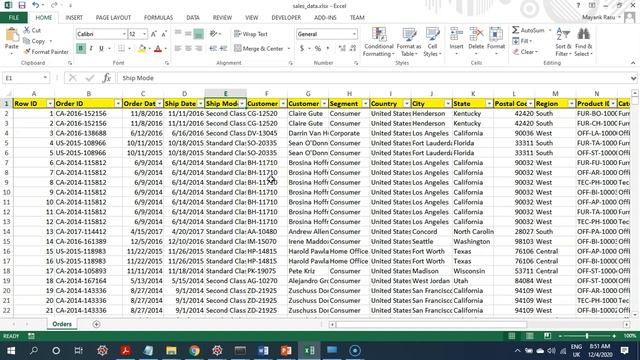Viewport: 640px width, 360px height.
Task: Toggle Underline formatting
Action: (101, 49)
